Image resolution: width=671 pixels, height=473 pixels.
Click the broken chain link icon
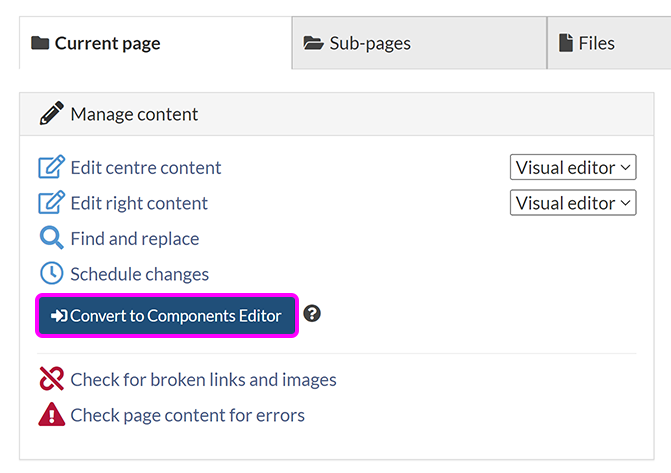(x=51, y=379)
